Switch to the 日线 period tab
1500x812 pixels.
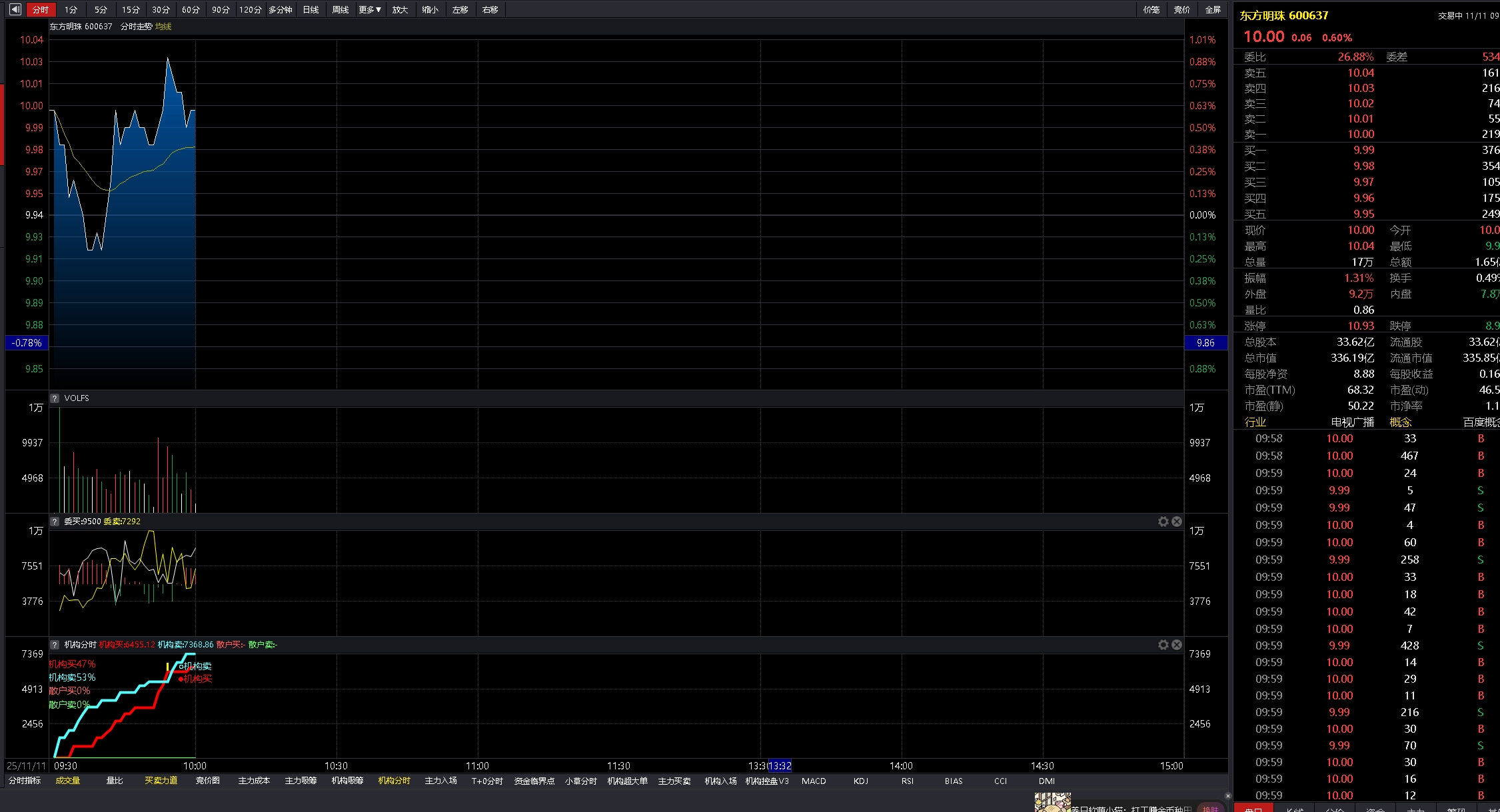(x=311, y=9)
